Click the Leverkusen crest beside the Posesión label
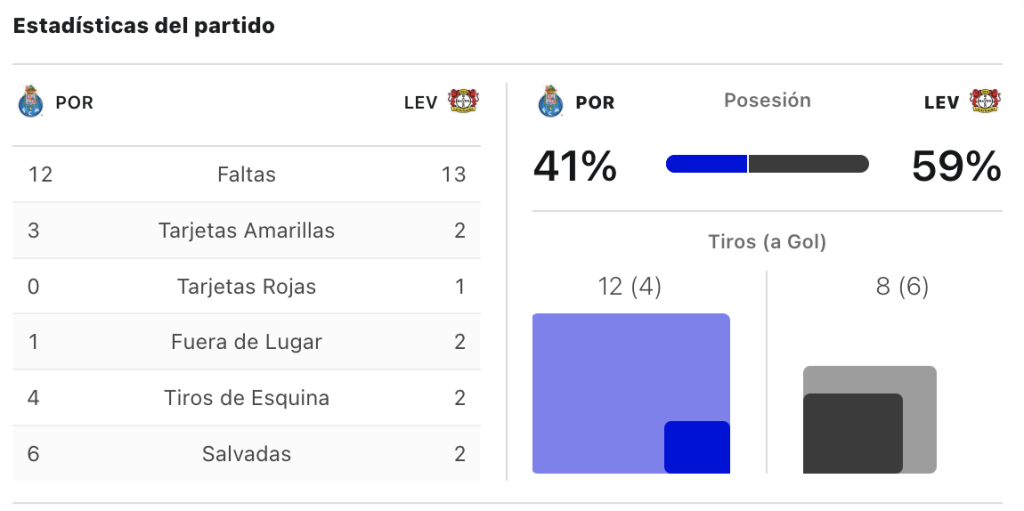 pyautogui.click(x=985, y=101)
